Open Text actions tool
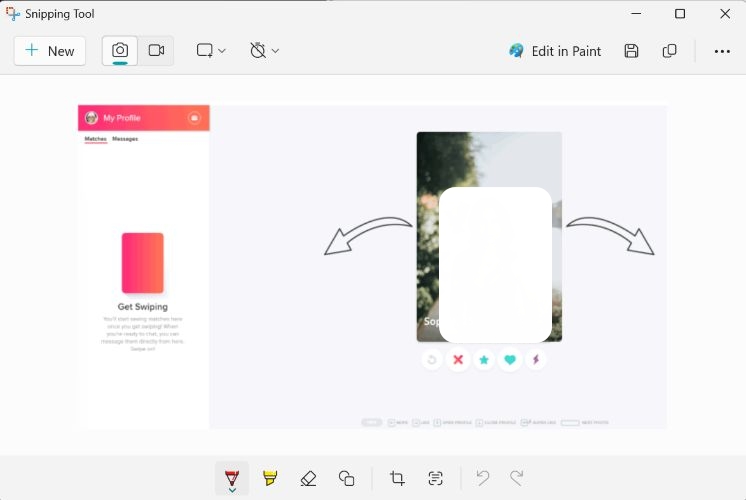This screenshot has width=746, height=500. [x=435, y=478]
